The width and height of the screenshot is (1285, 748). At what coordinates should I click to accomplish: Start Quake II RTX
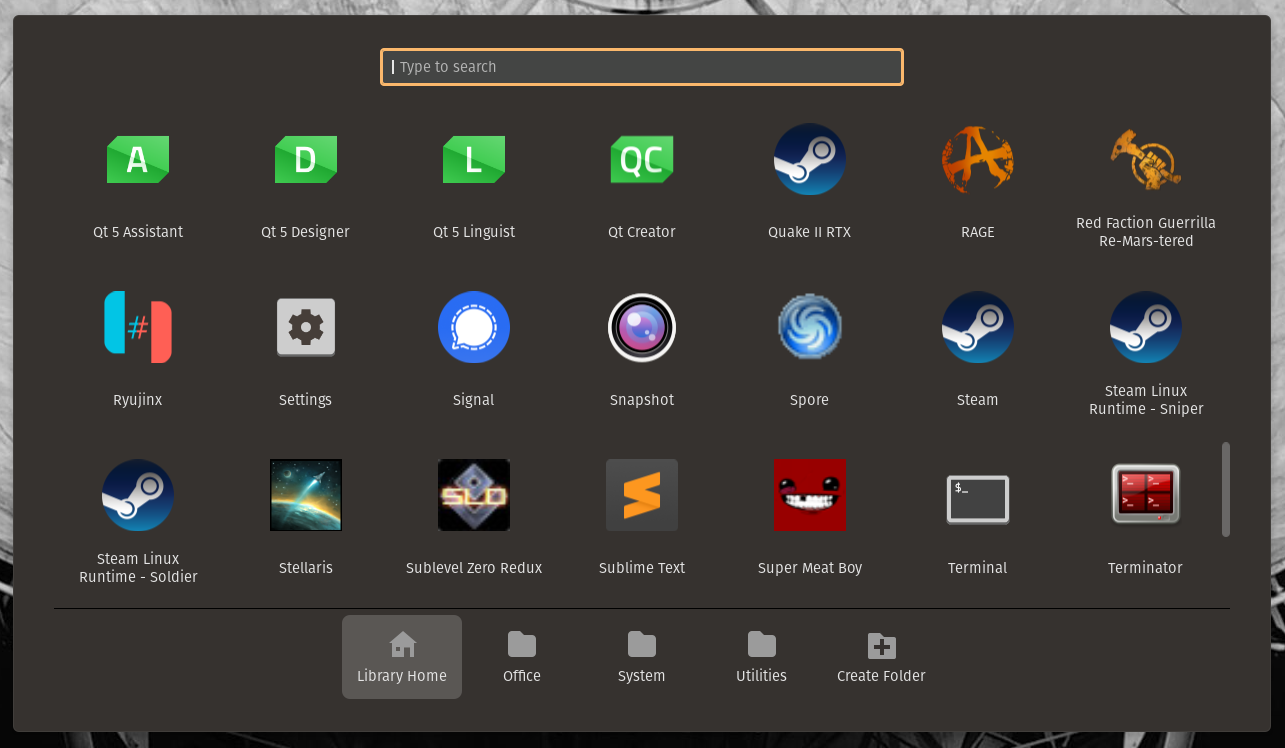pos(810,160)
